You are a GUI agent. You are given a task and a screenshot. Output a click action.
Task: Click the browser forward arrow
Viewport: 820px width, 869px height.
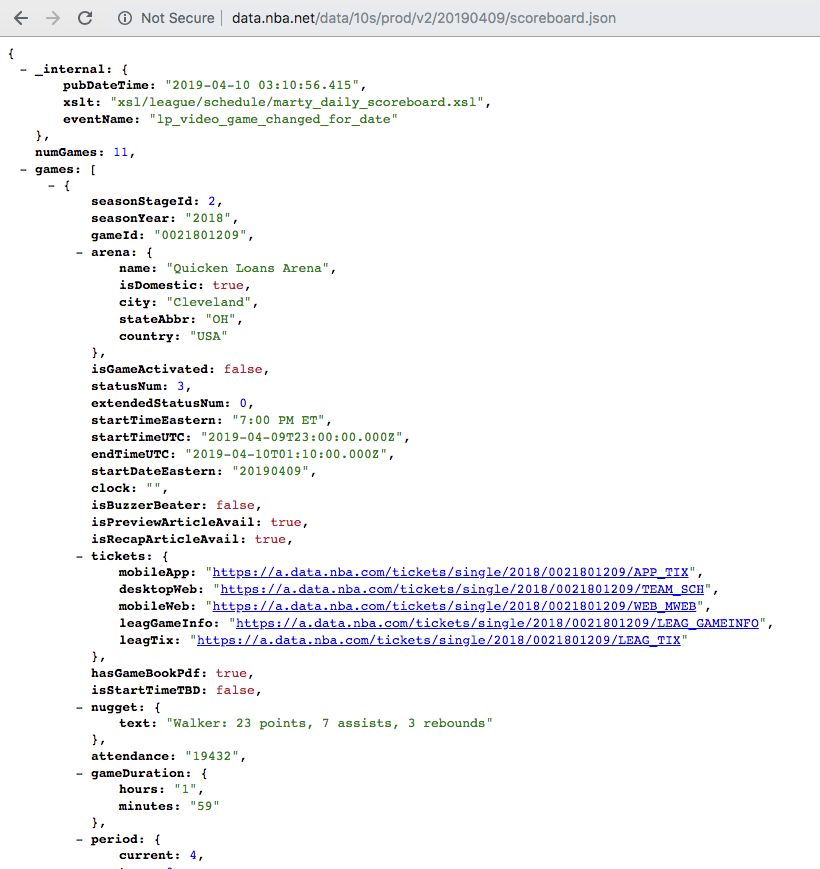click(x=53, y=18)
